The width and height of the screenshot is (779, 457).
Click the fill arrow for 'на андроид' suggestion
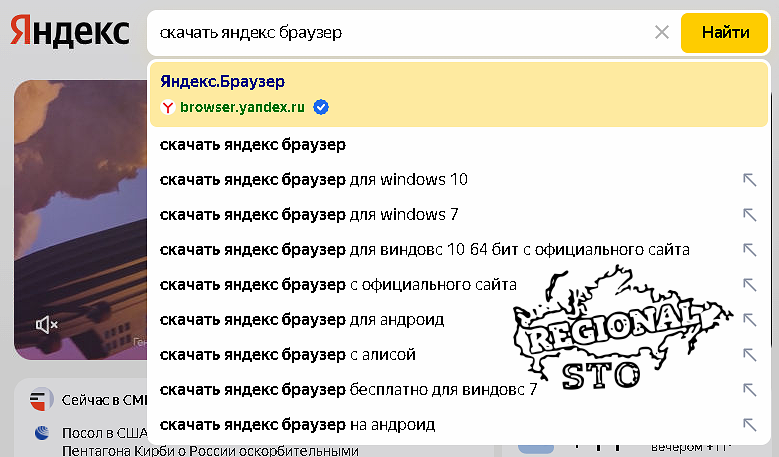tap(749, 425)
